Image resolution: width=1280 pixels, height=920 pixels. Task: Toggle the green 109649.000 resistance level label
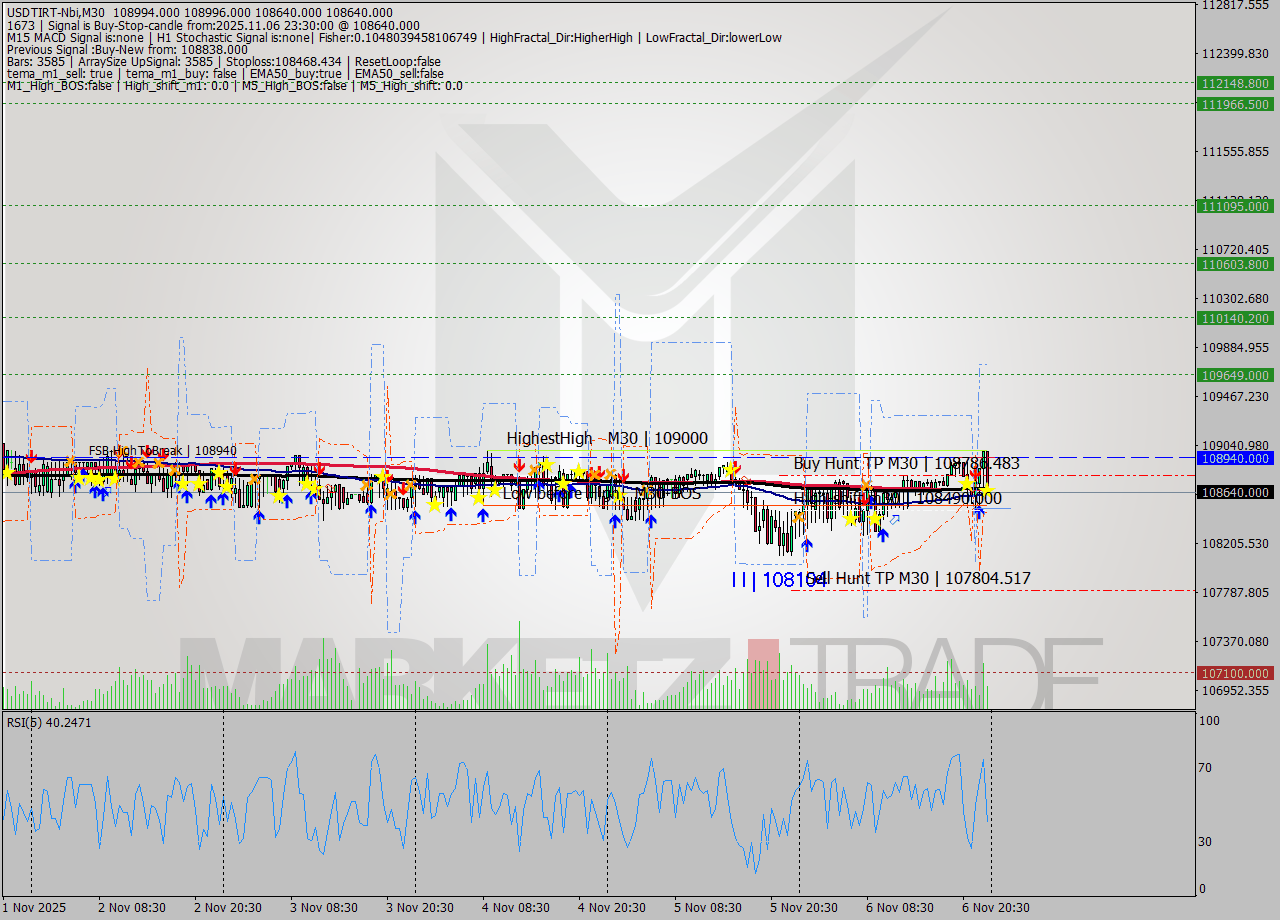pyautogui.click(x=1237, y=376)
